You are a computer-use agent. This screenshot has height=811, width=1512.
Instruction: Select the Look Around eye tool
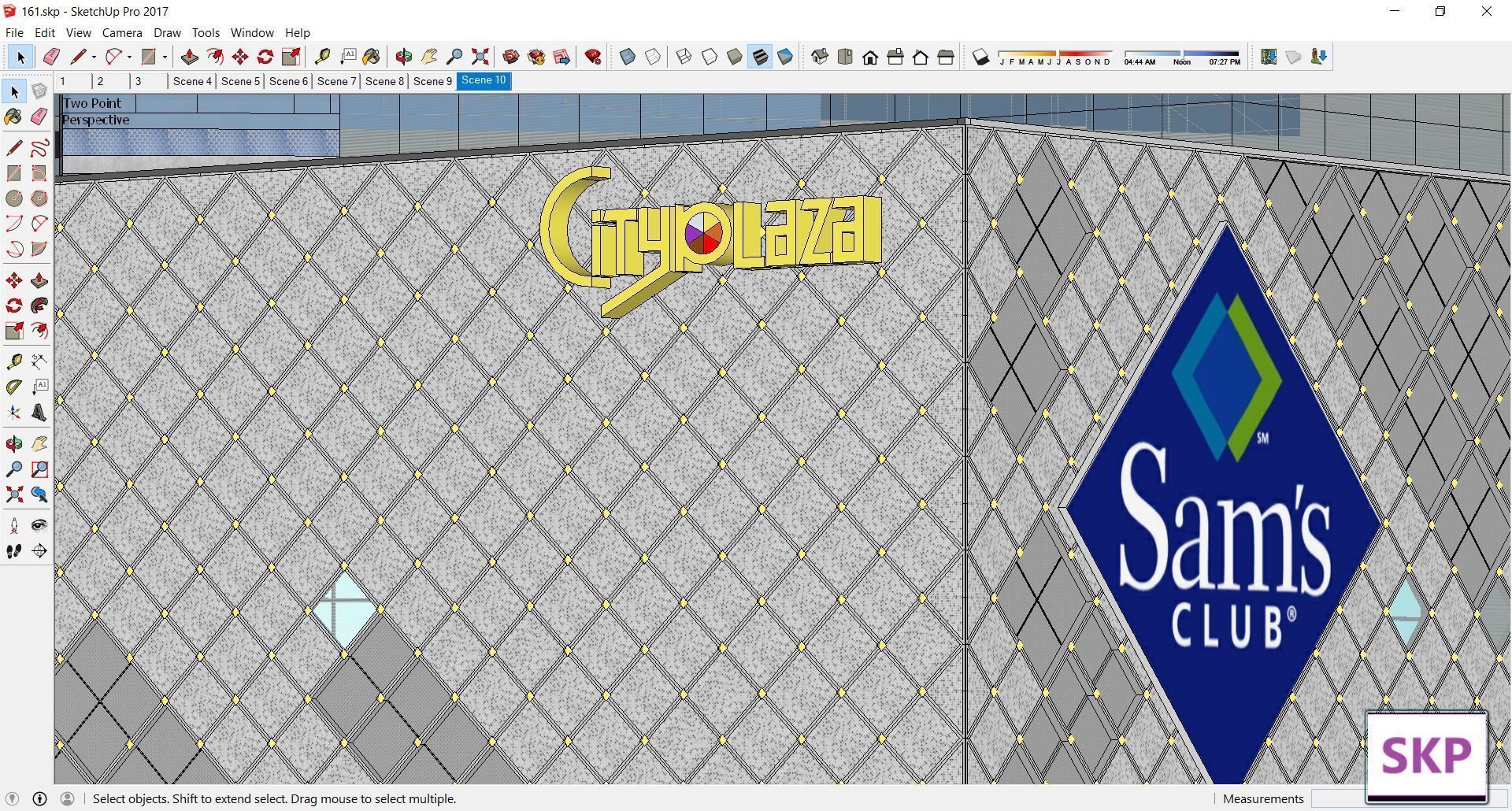[x=39, y=525]
